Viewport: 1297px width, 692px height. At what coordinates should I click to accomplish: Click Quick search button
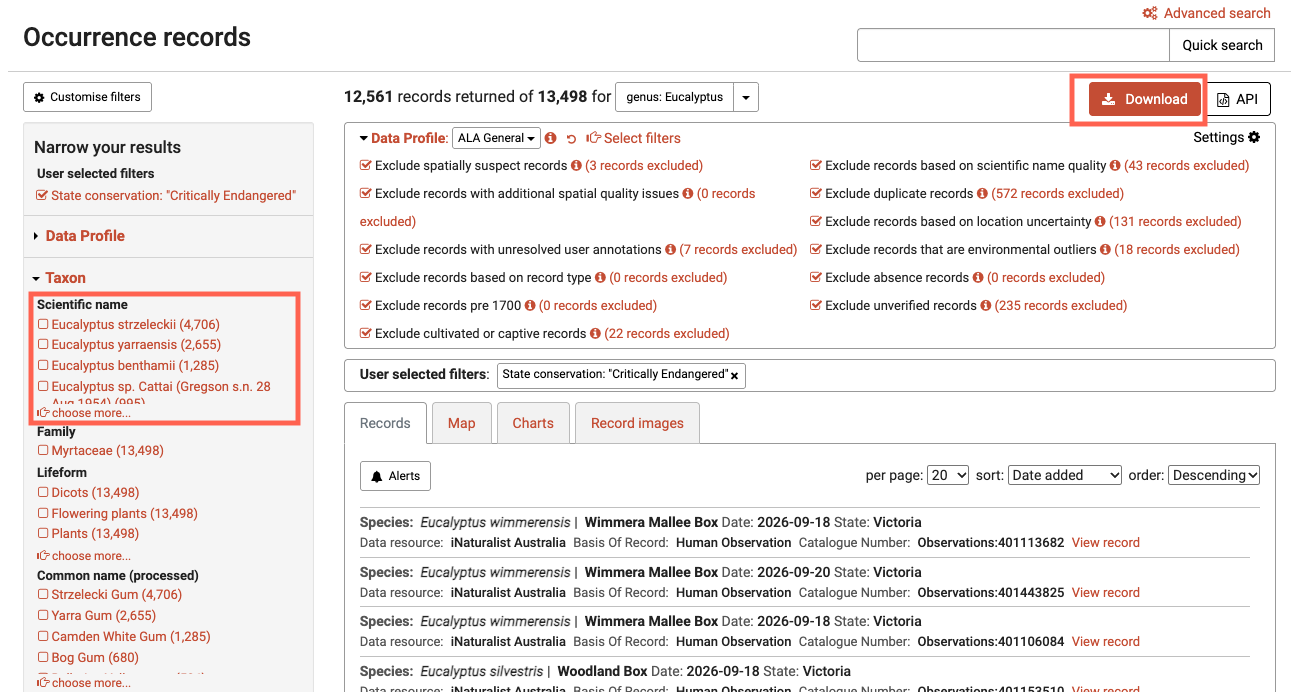[1222, 45]
